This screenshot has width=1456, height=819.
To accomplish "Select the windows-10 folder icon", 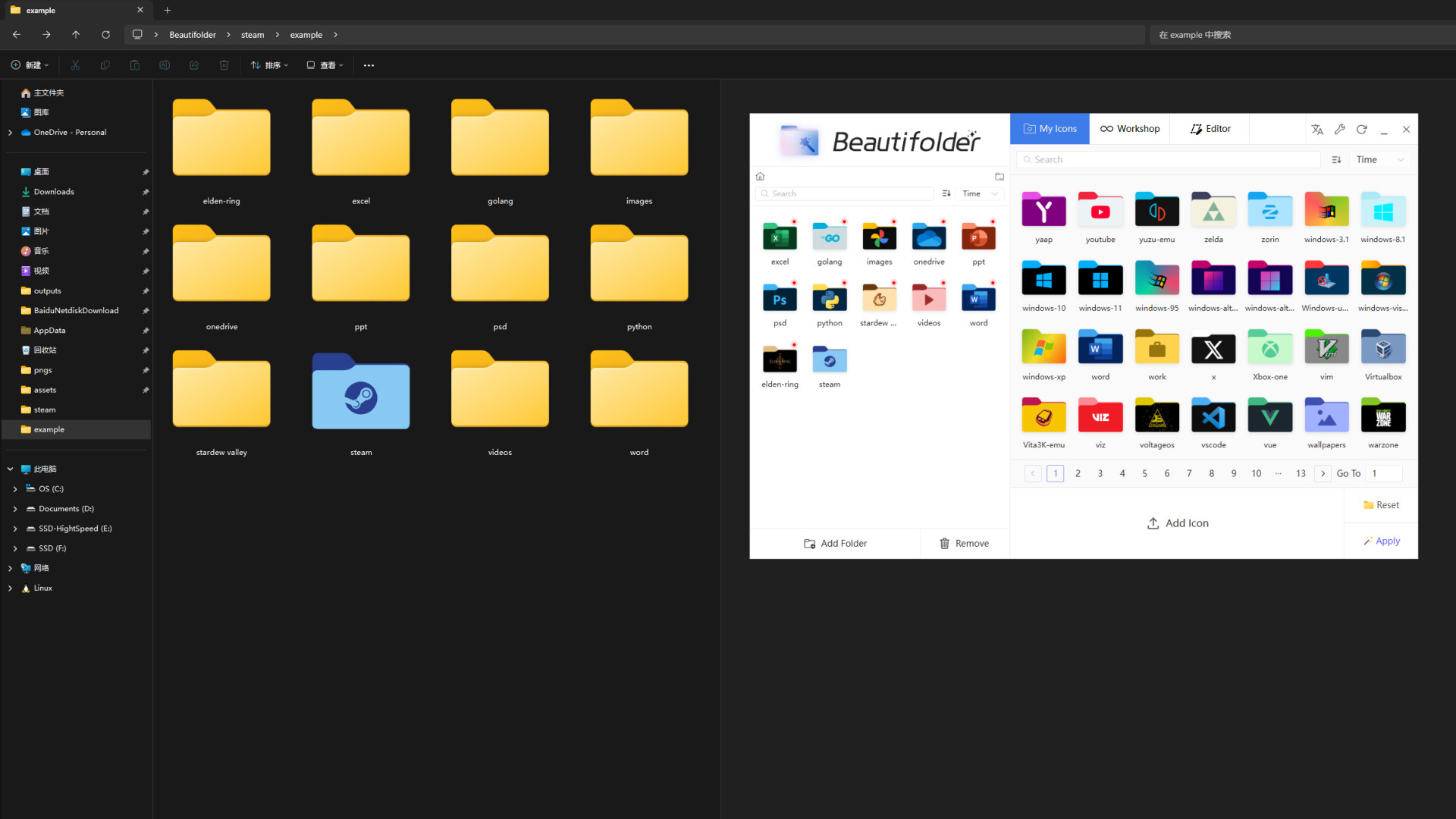I will coord(1043,278).
